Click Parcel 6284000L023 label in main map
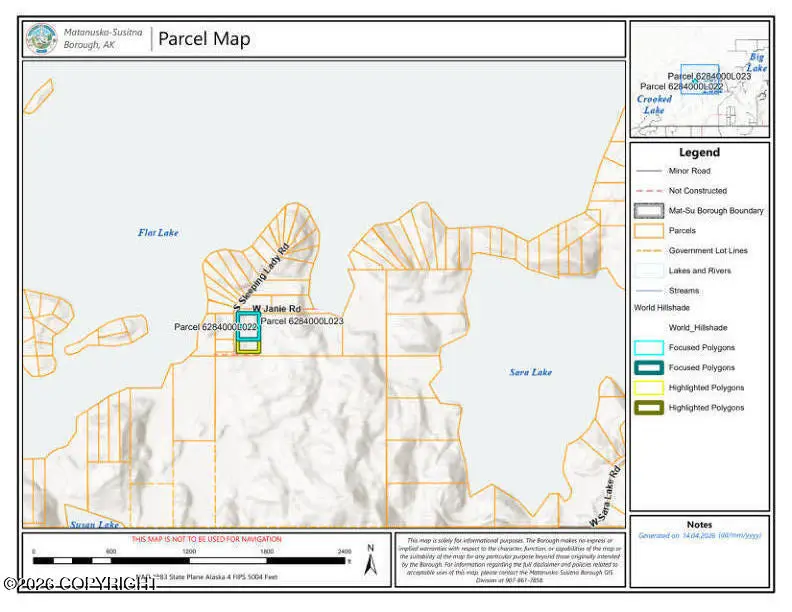The image size is (792, 612). [302, 322]
